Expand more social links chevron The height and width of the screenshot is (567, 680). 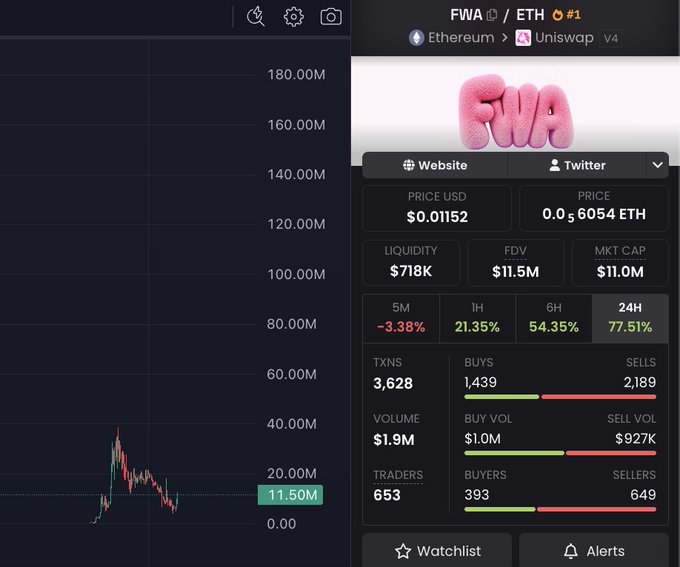(657, 165)
